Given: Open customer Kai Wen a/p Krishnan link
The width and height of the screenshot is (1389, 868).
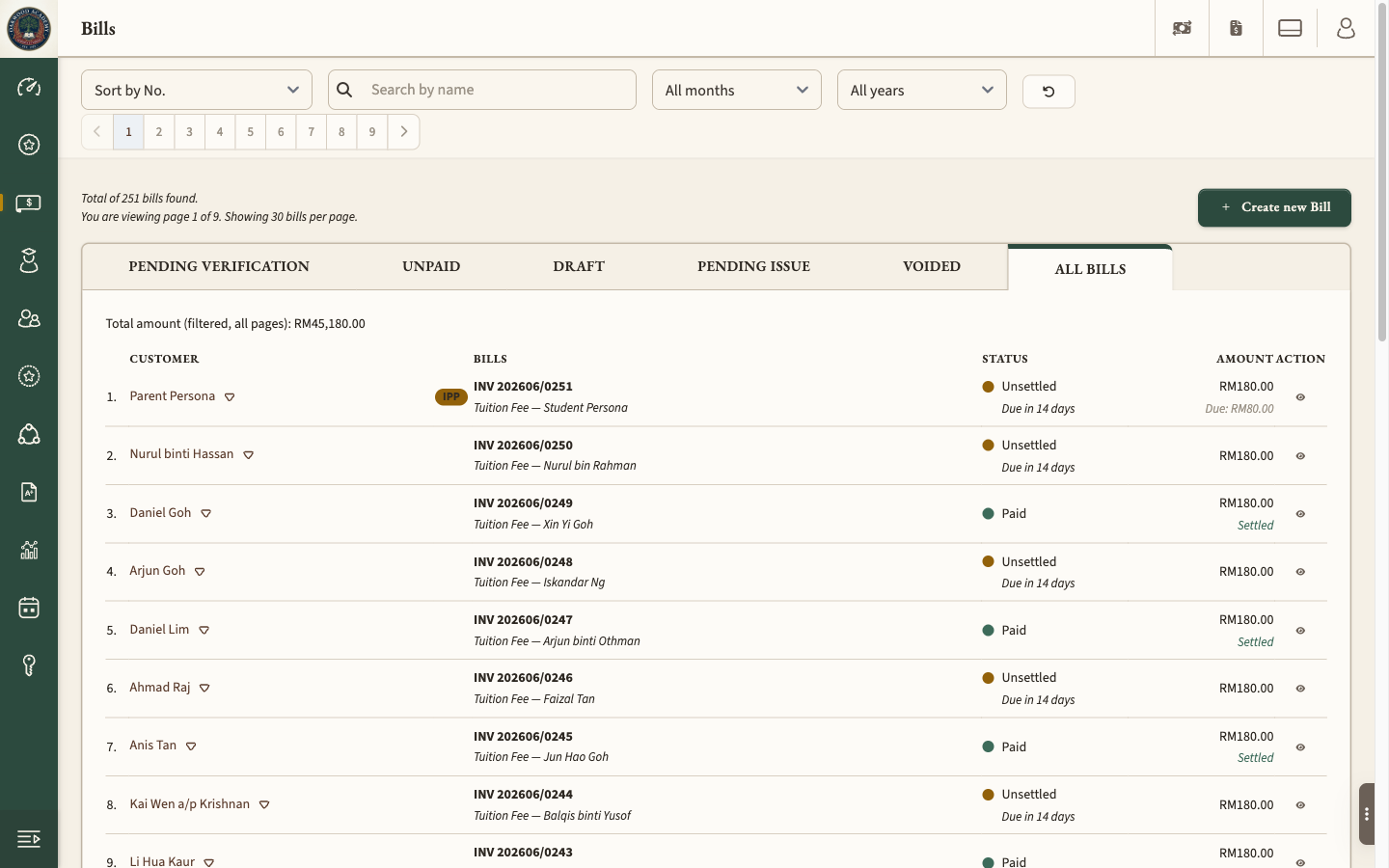Looking at the screenshot, I should [190, 804].
